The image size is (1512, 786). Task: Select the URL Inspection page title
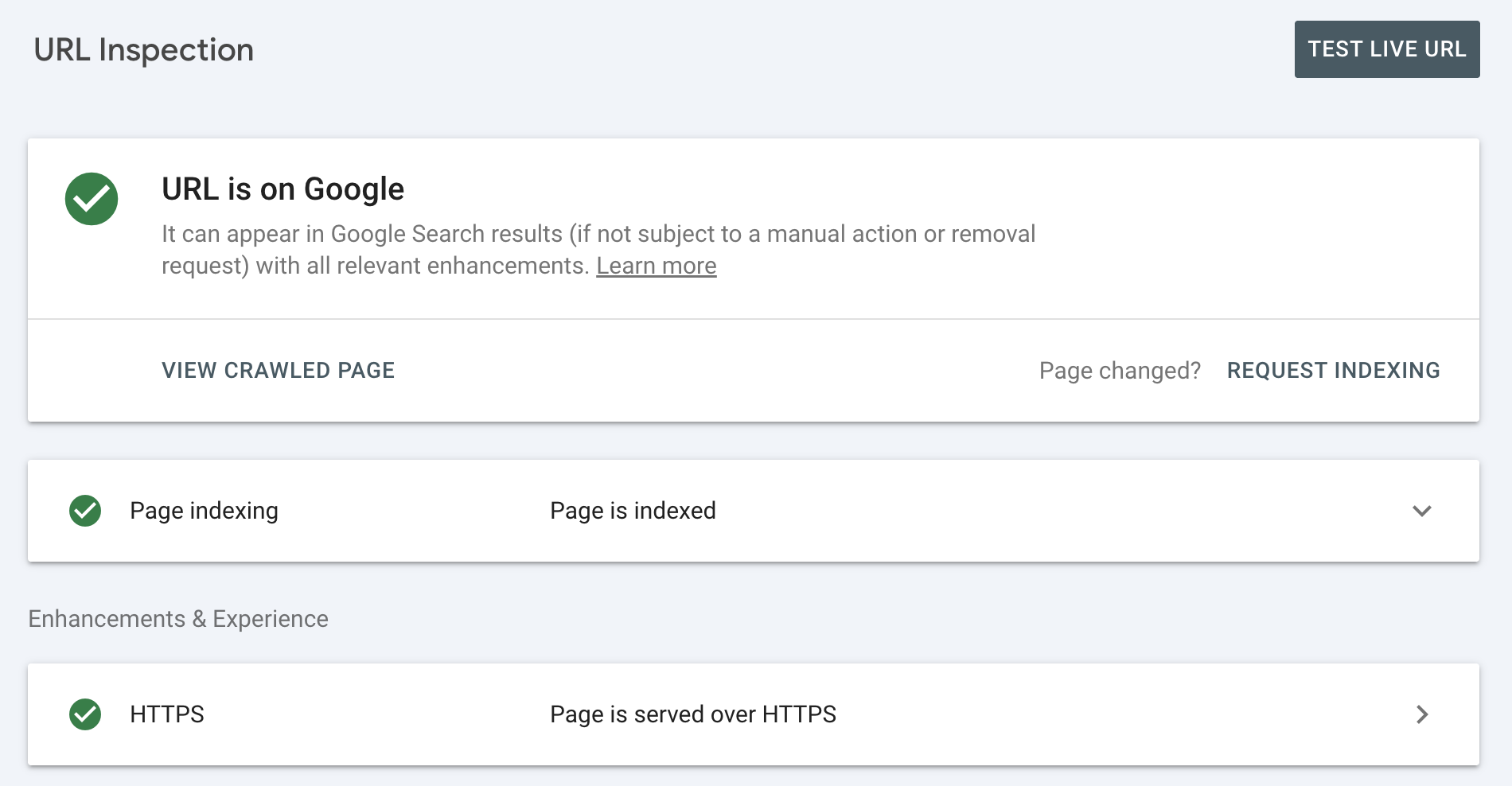[144, 49]
